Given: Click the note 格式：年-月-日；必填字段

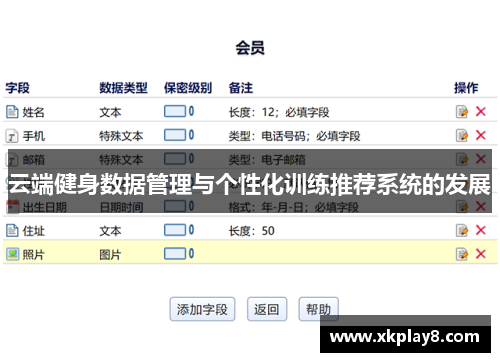Looking at the screenshot, I should pos(293,207).
